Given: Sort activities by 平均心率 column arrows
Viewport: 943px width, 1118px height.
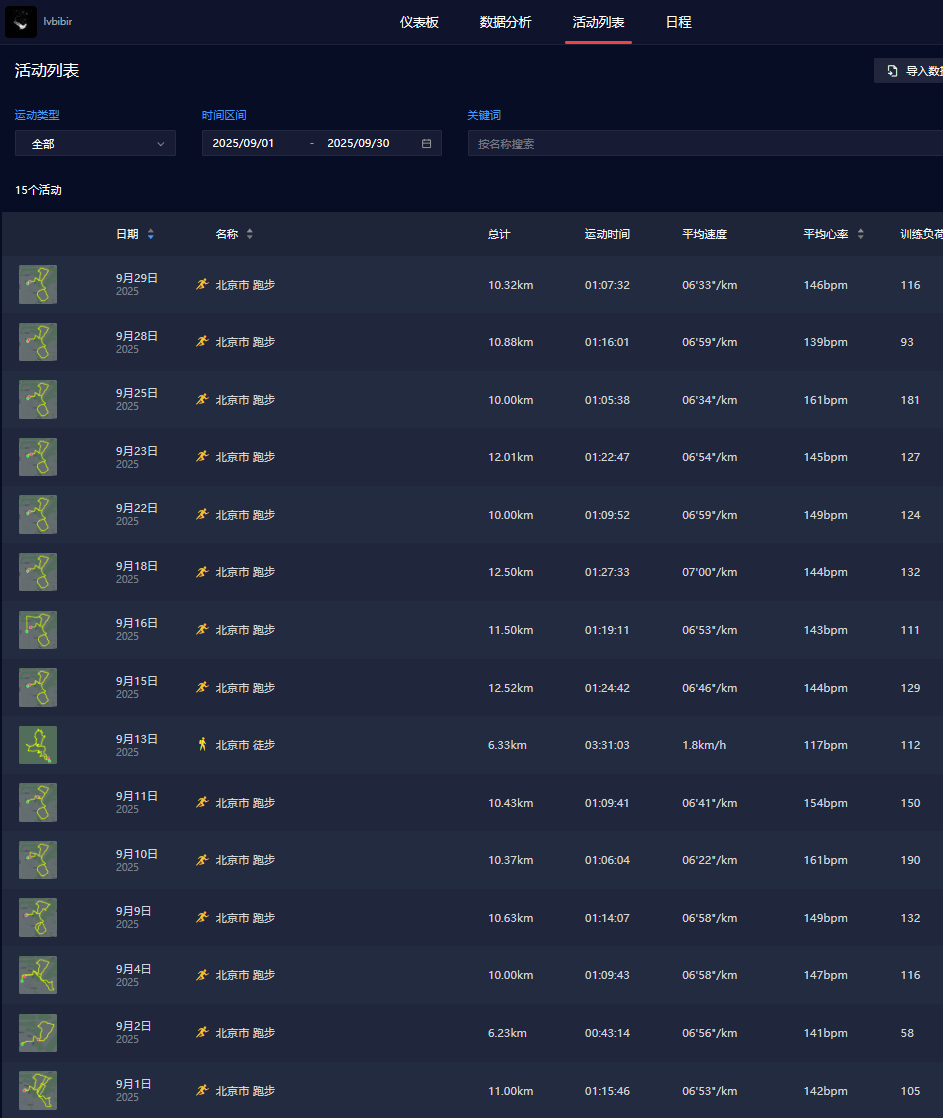Looking at the screenshot, I should coord(860,234).
